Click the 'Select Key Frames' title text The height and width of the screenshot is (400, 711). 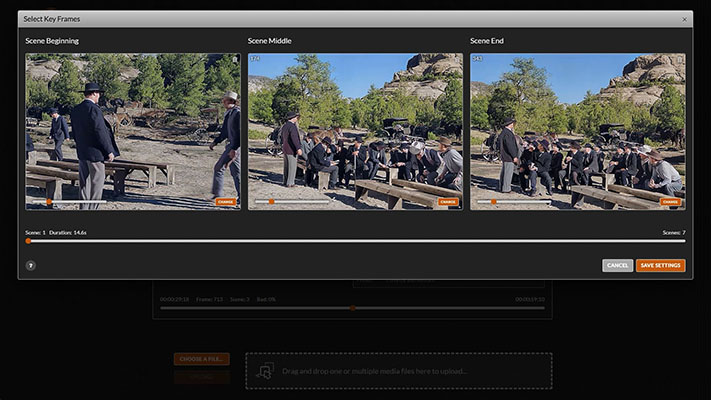click(52, 19)
